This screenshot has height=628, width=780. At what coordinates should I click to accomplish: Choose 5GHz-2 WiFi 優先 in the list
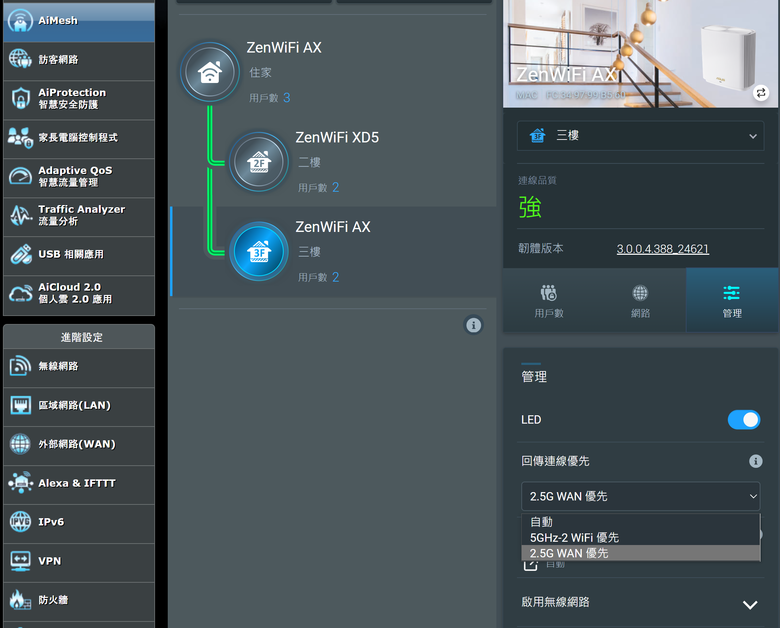coord(640,537)
